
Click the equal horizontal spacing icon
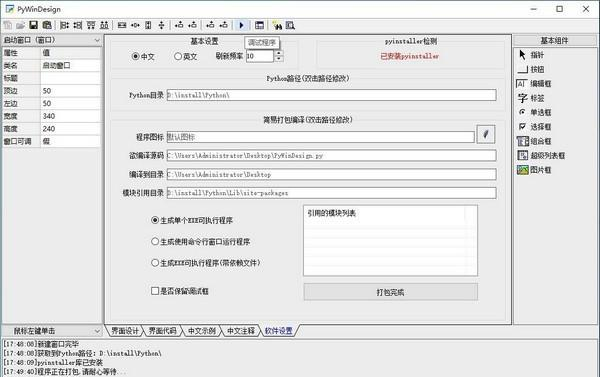click(x=135, y=25)
